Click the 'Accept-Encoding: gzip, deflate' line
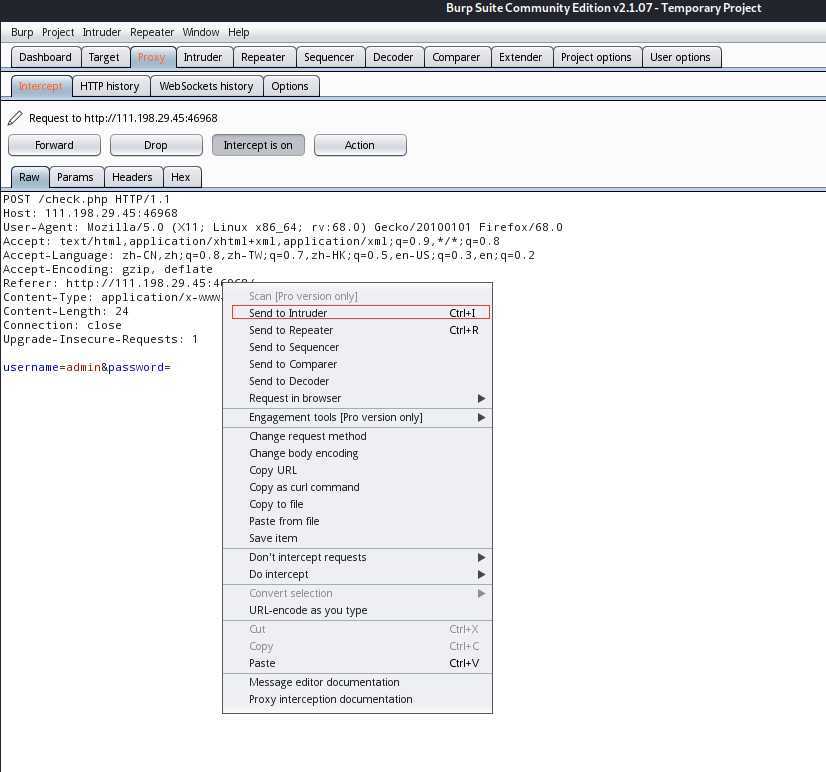 pyautogui.click(x=108, y=269)
